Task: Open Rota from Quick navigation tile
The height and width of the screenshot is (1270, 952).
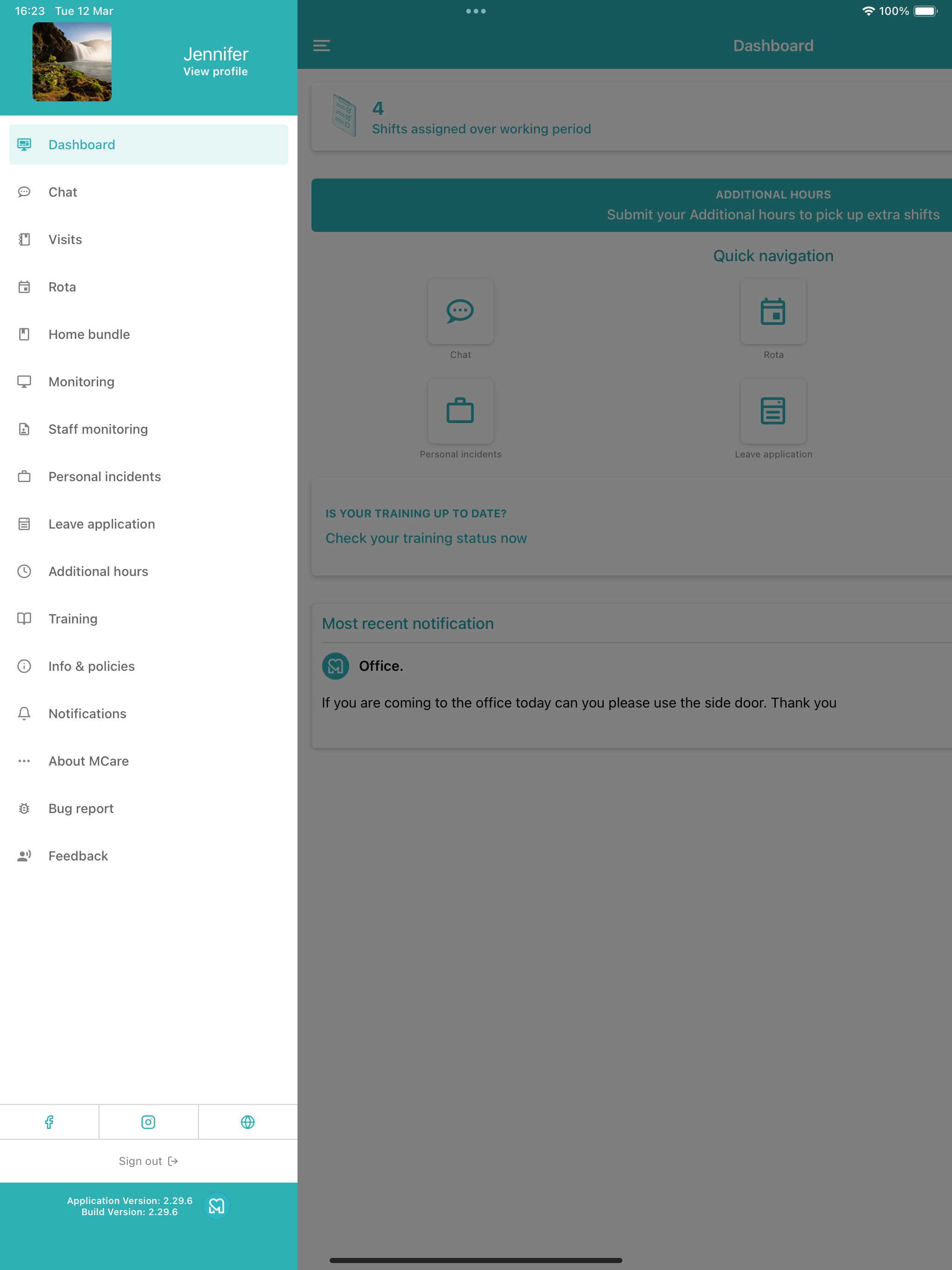Action: 773,311
